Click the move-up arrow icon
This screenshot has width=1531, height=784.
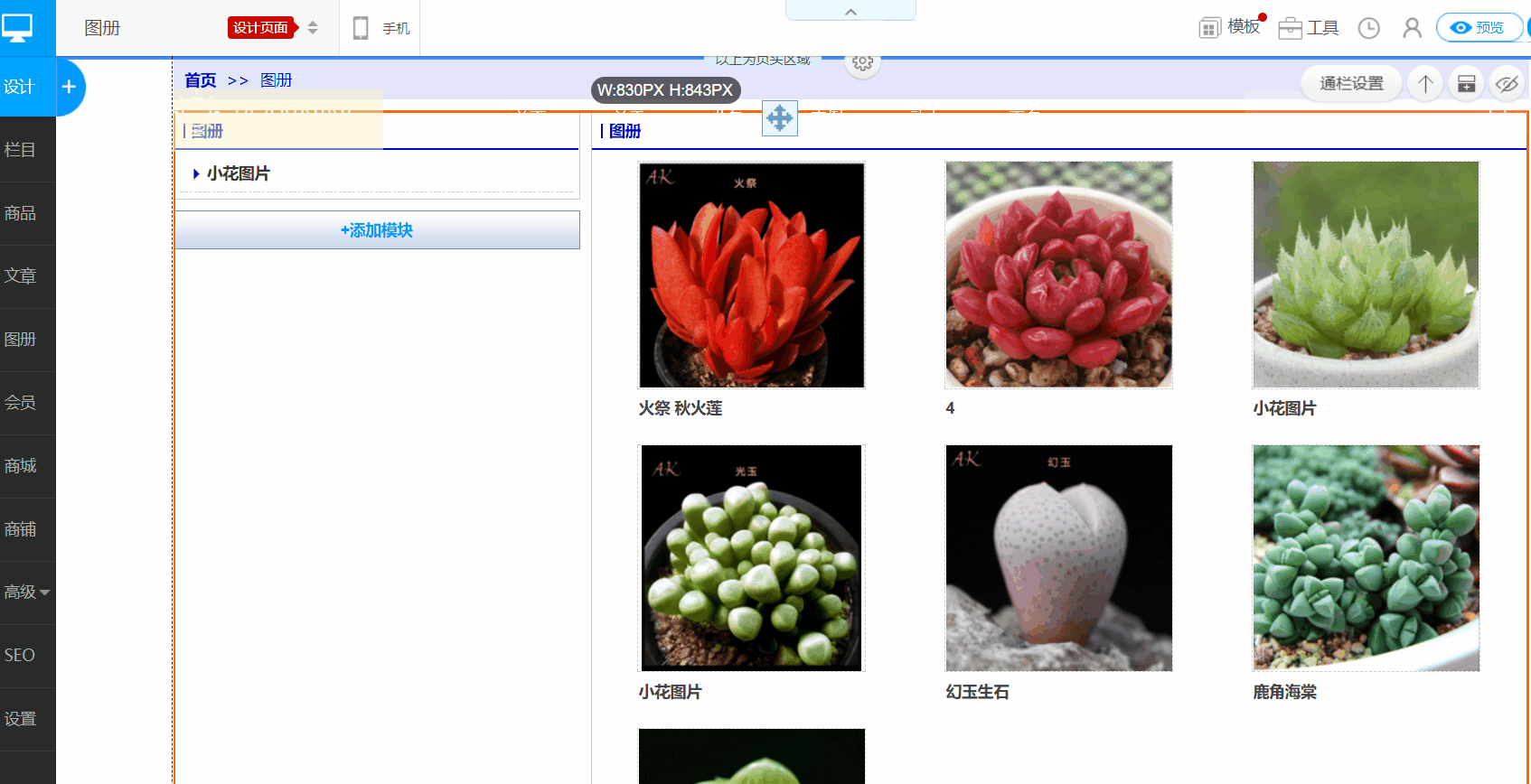point(1425,84)
